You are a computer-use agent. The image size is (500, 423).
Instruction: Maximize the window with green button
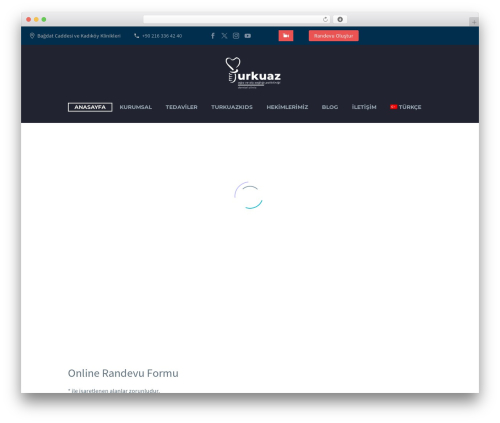point(44,19)
